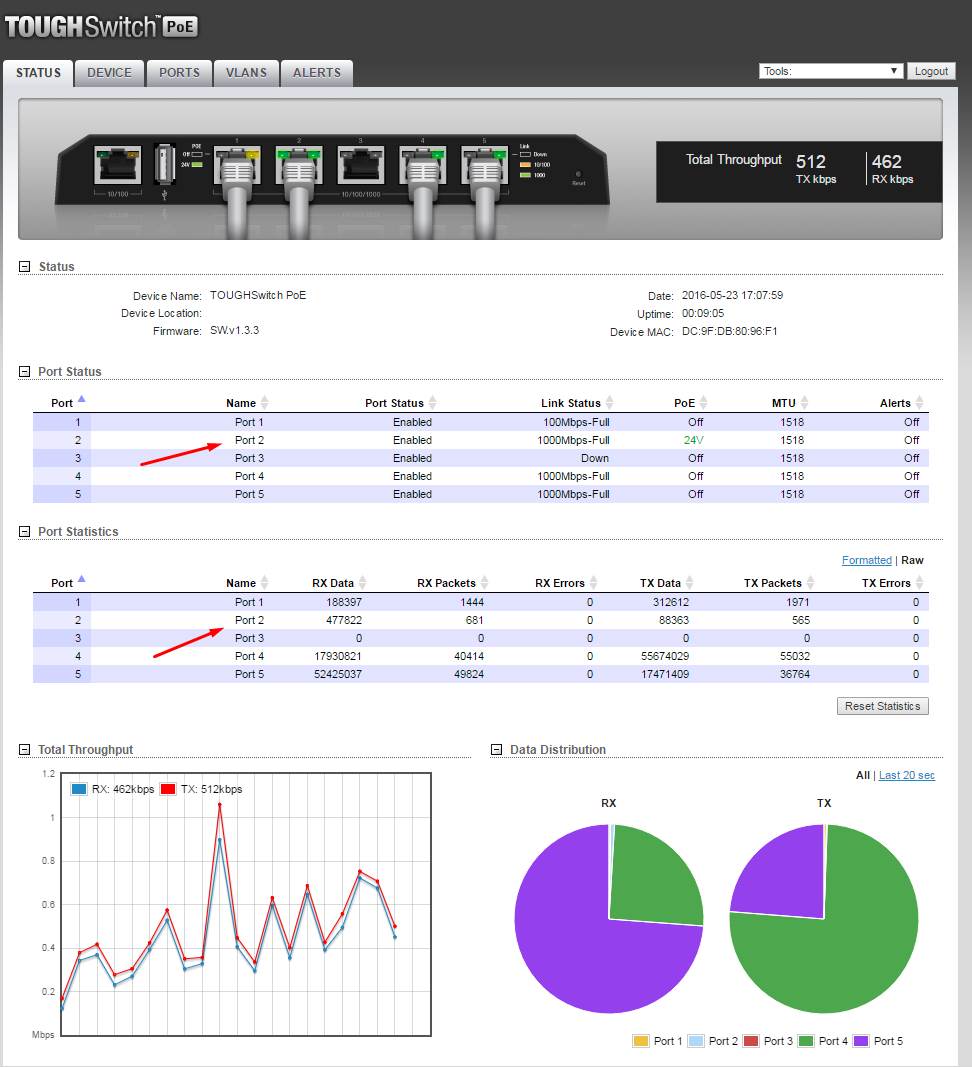Collapse the Status section
The height and width of the screenshot is (1067, 972).
tap(25, 267)
